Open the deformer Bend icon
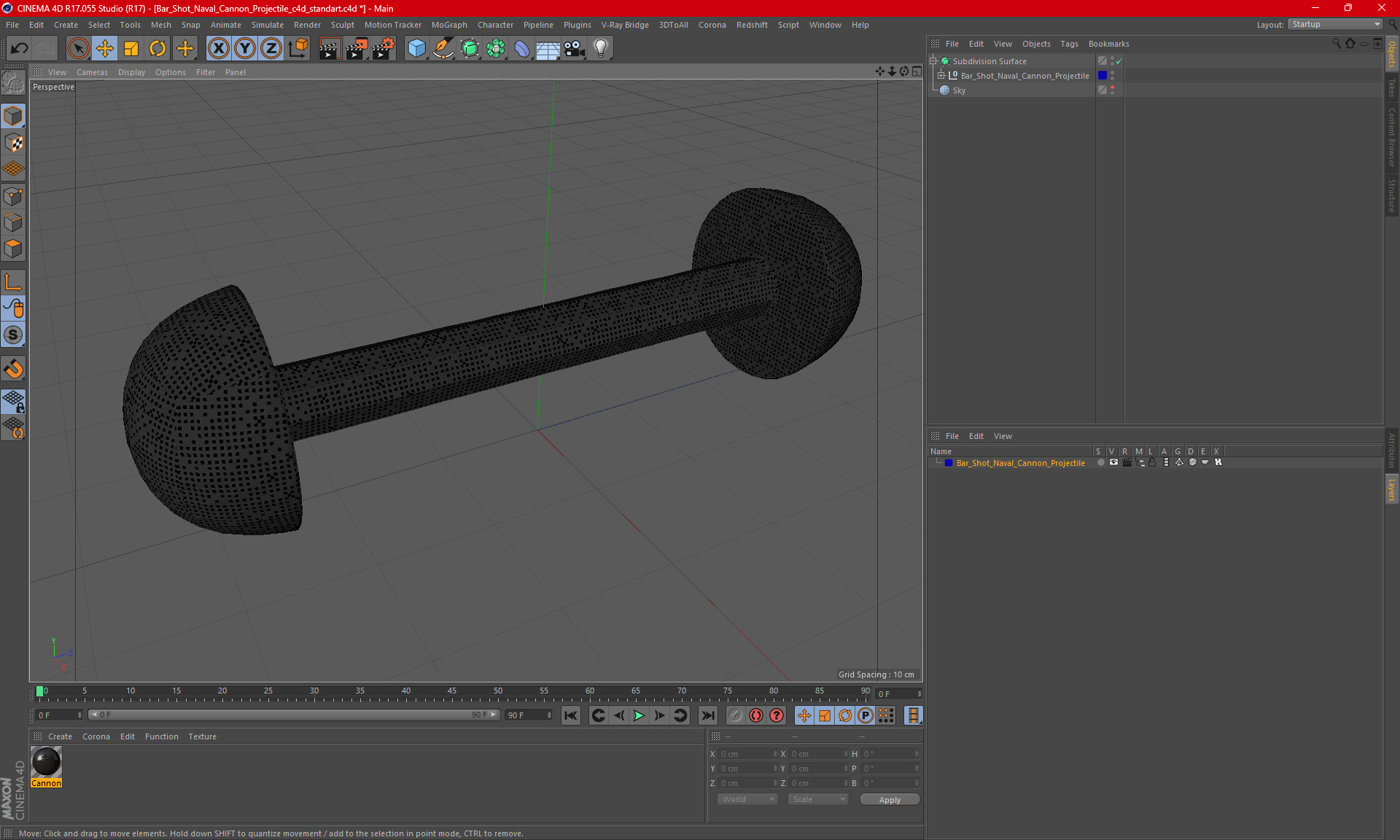 point(522,48)
